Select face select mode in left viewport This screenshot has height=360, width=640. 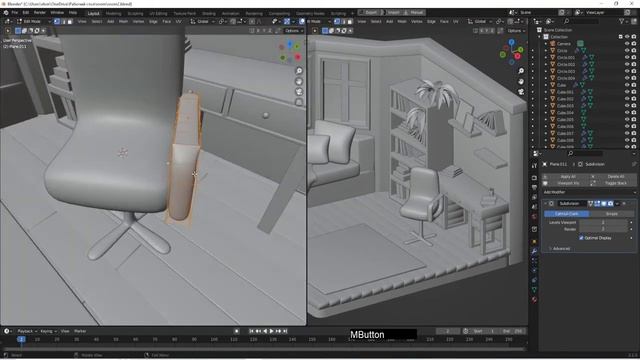[70, 21]
